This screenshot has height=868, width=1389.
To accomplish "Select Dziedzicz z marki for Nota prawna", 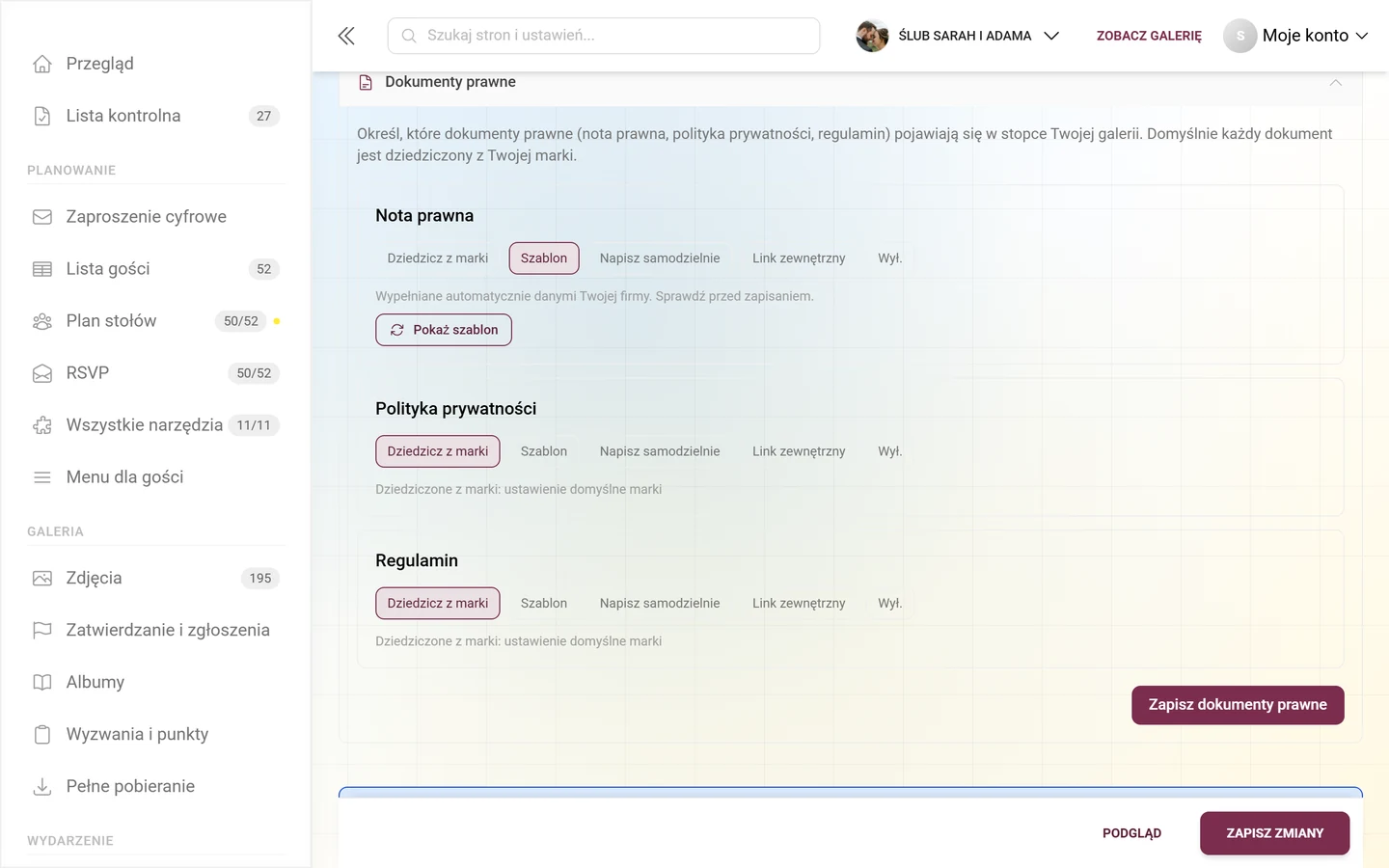I will (x=438, y=258).
